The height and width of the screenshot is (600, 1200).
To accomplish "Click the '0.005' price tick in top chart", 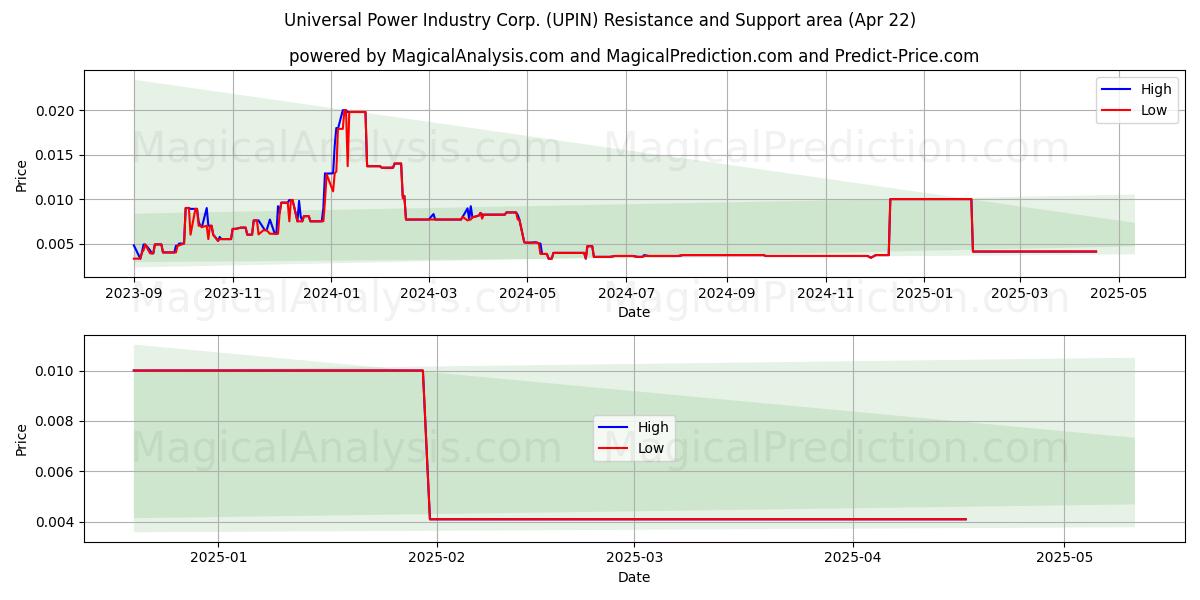I will tap(57, 244).
